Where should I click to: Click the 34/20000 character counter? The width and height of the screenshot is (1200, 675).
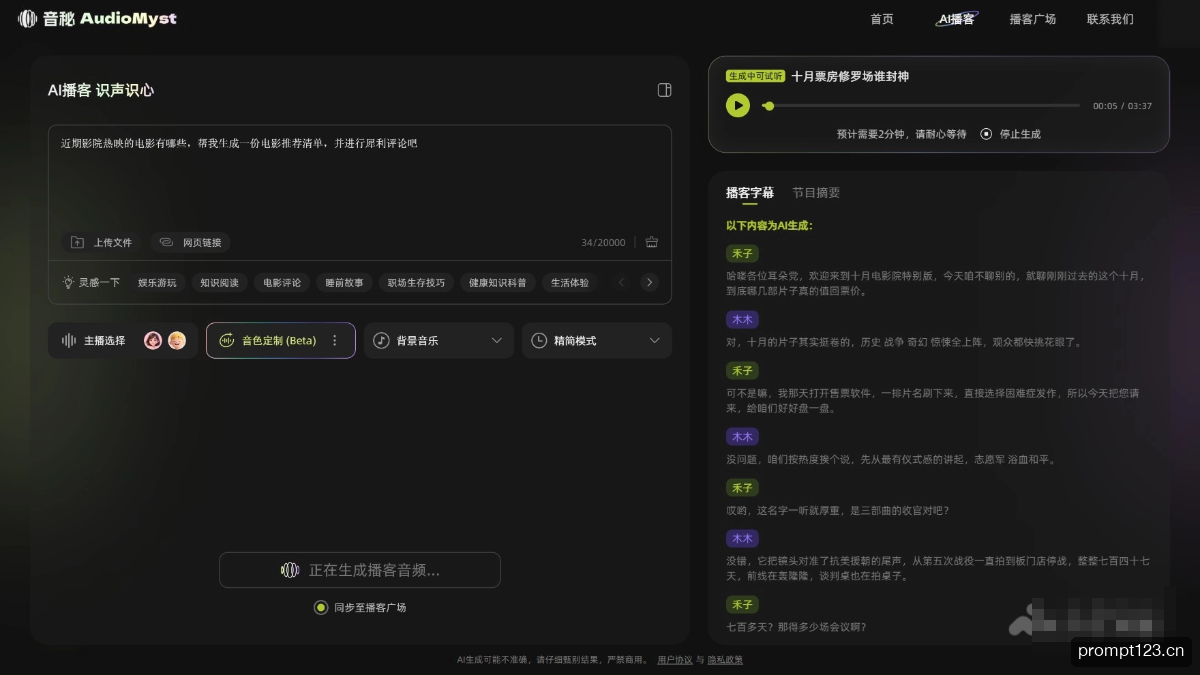pos(603,242)
